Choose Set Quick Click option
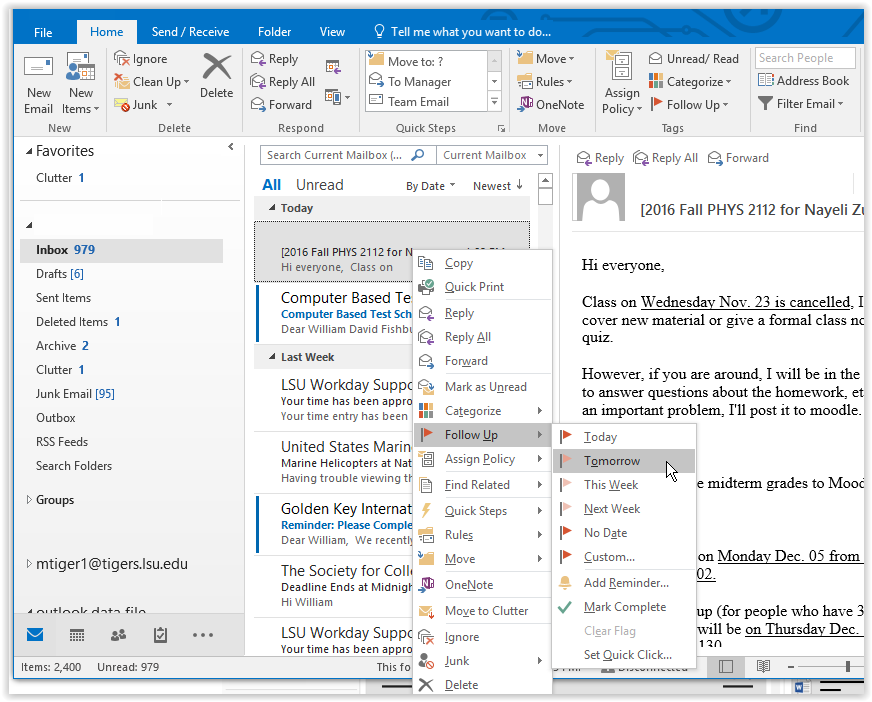 click(x=624, y=655)
